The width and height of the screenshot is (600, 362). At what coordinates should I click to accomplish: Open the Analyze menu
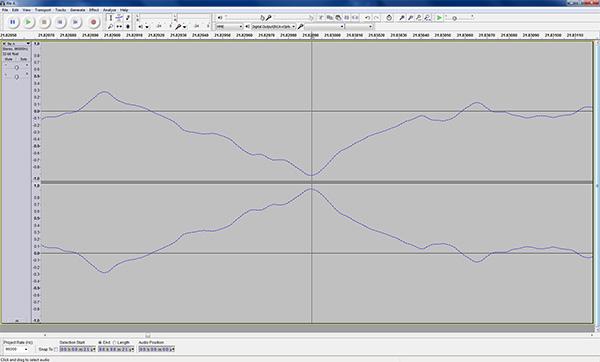(109, 10)
